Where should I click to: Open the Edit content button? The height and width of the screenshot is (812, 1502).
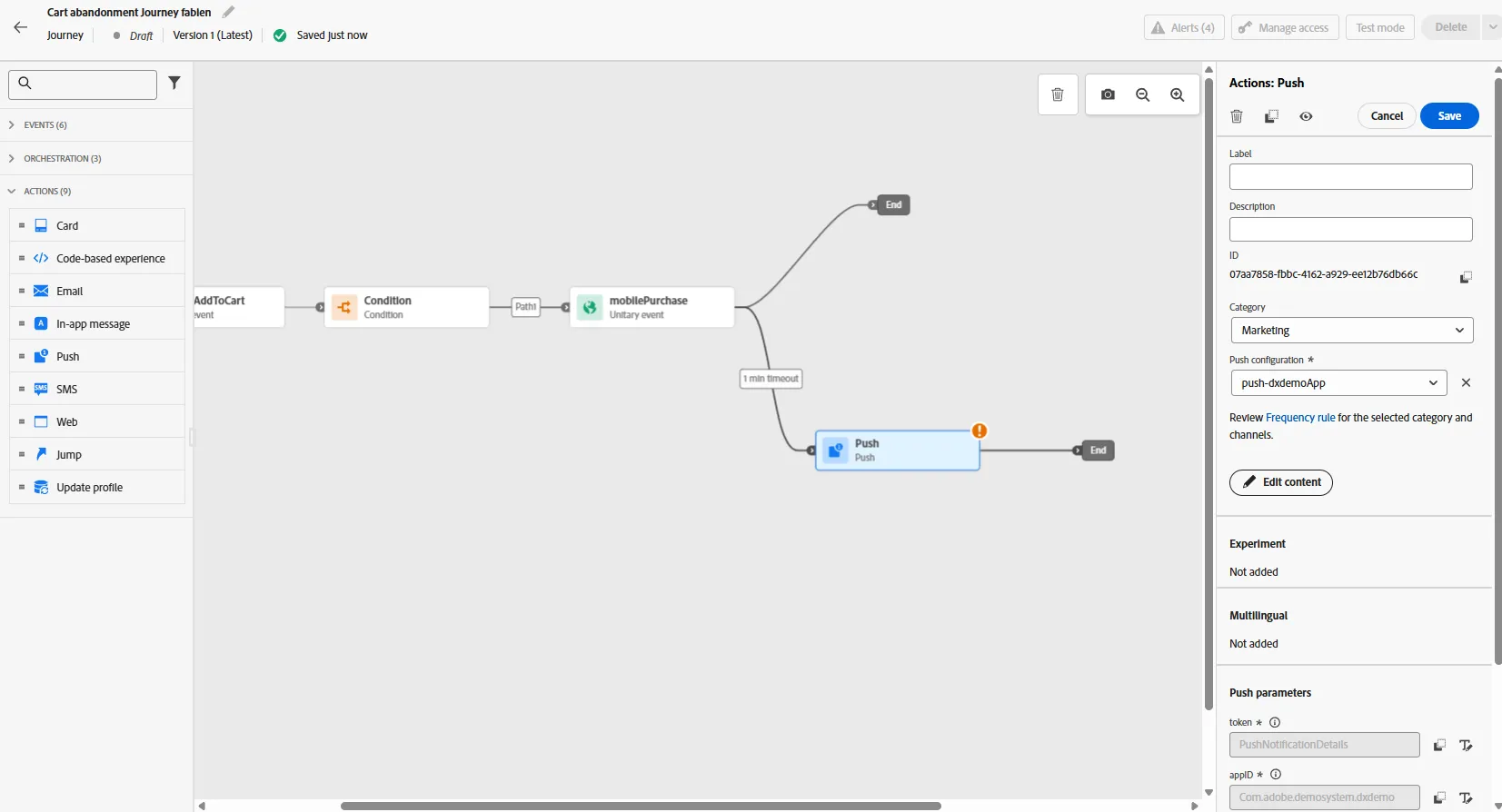coord(1281,482)
